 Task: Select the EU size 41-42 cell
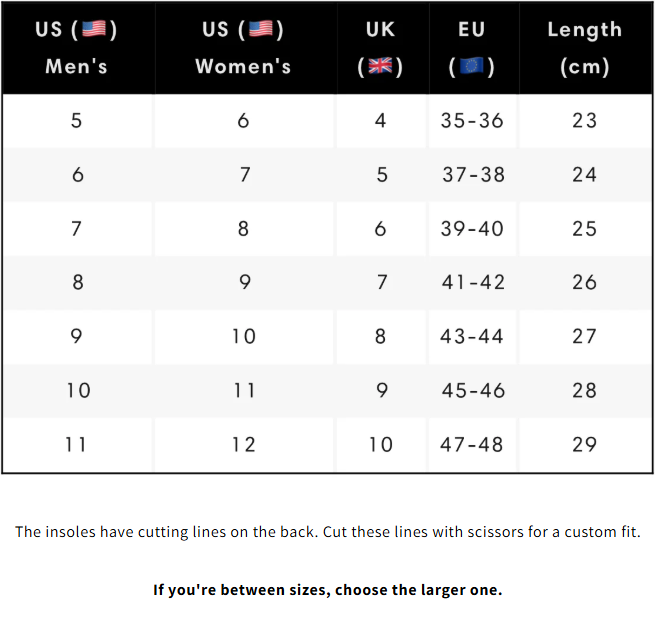point(473,283)
